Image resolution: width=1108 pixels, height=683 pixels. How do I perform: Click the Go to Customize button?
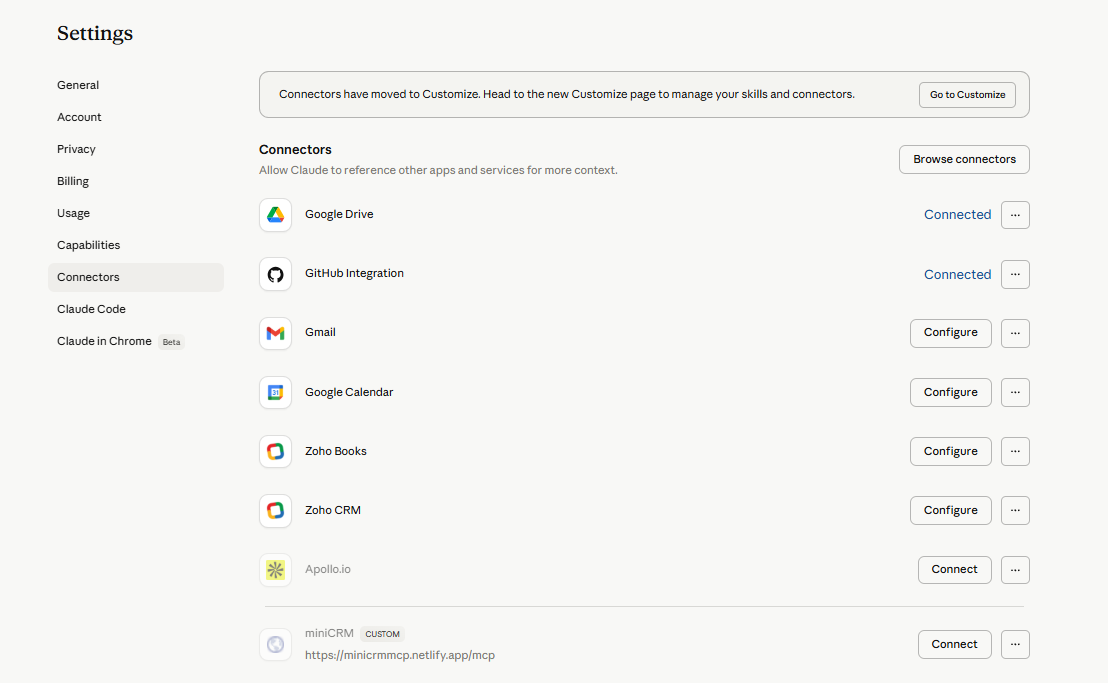967,95
